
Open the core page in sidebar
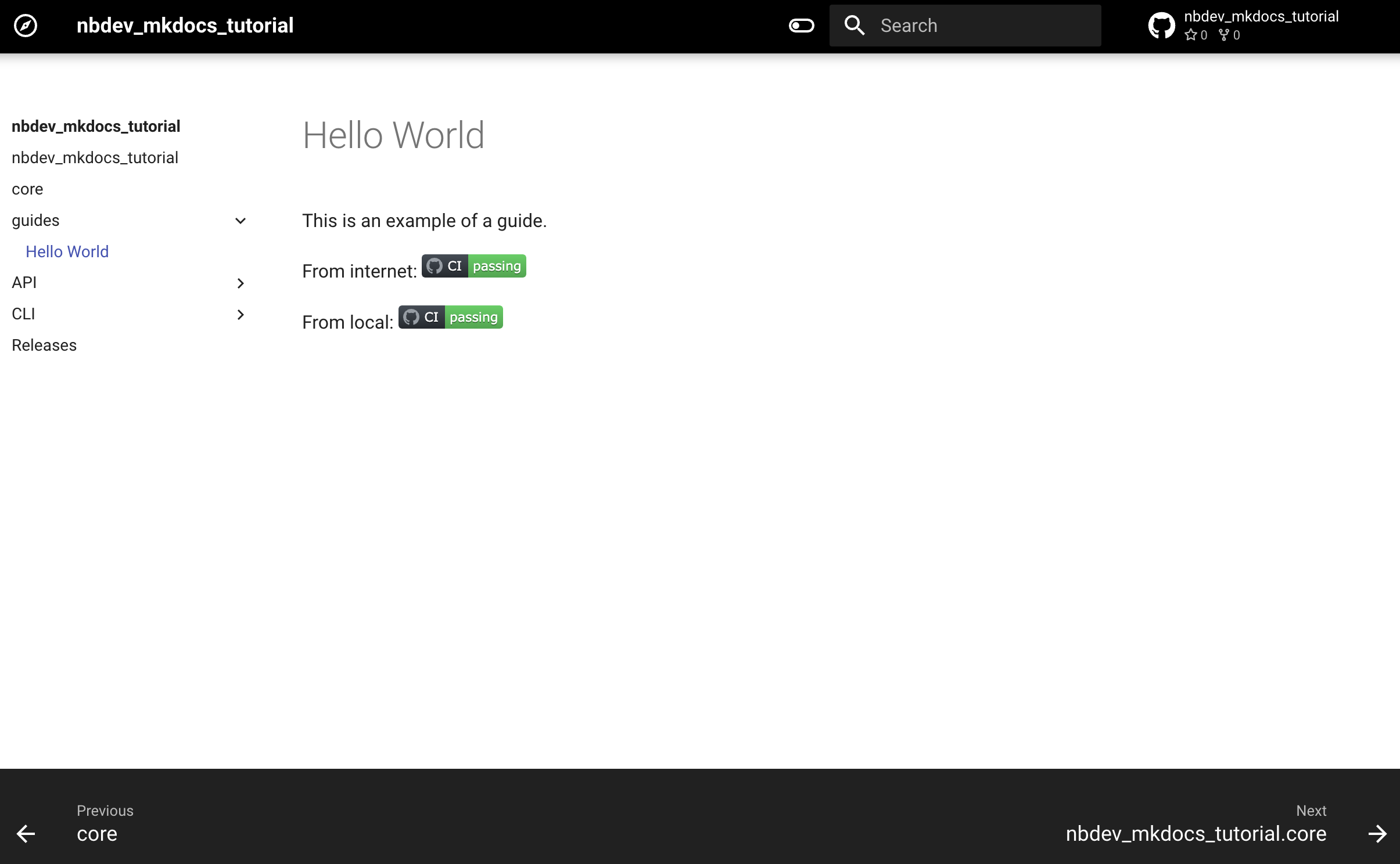click(x=27, y=189)
